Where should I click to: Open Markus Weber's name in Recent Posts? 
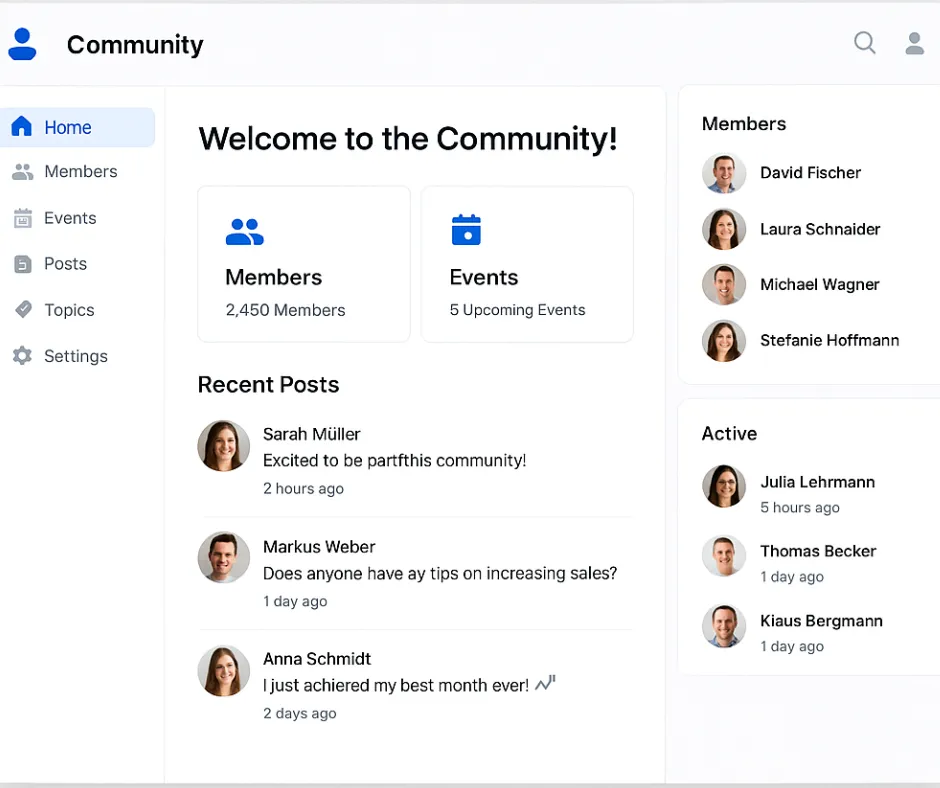click(x=319, y=547)
